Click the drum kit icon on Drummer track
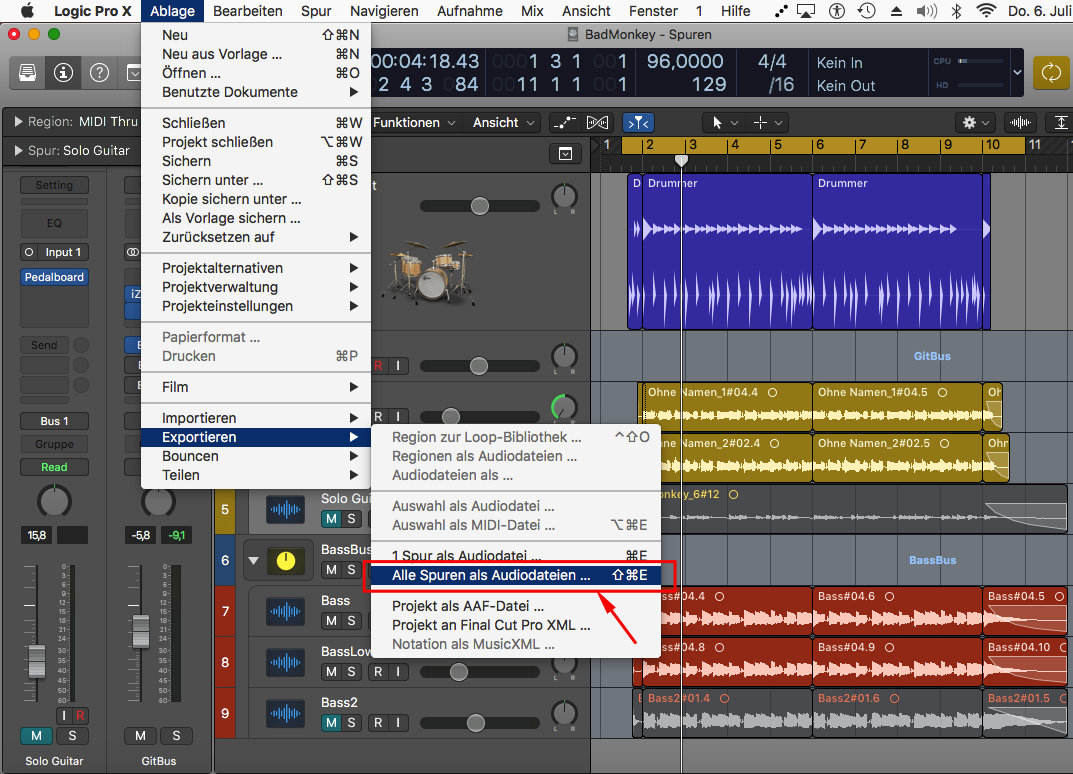The width and height of the screenshot is (1073, 774). tap(429, 272)
